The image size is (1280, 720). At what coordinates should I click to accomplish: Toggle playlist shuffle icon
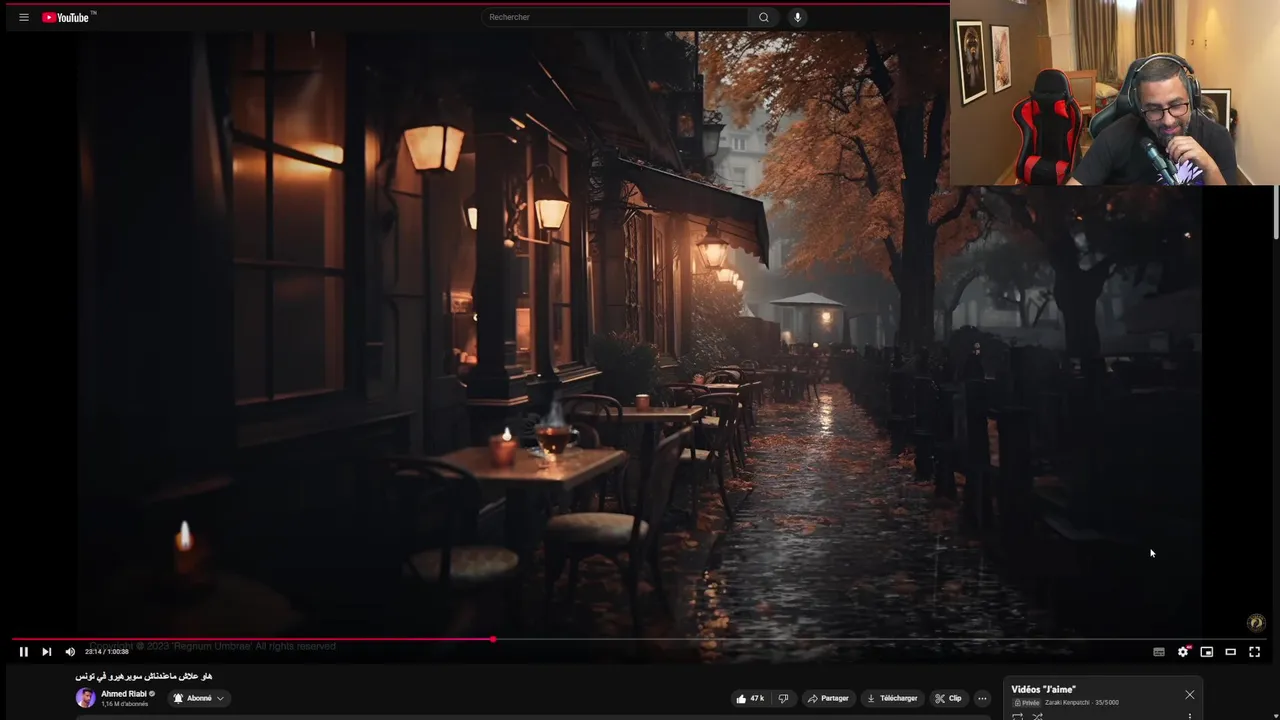click(x=1038, y=716)
